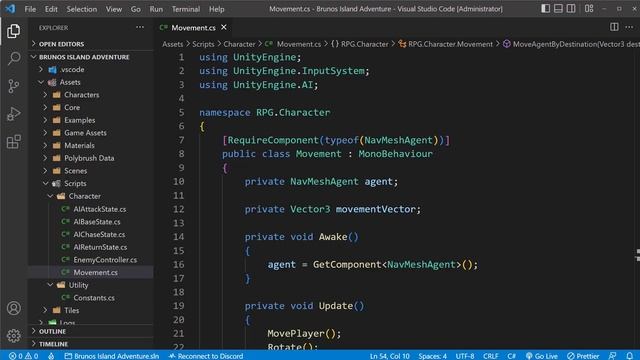Expand the Examples folder
Viewport: 640px width, 360px height.
point(91,120)
